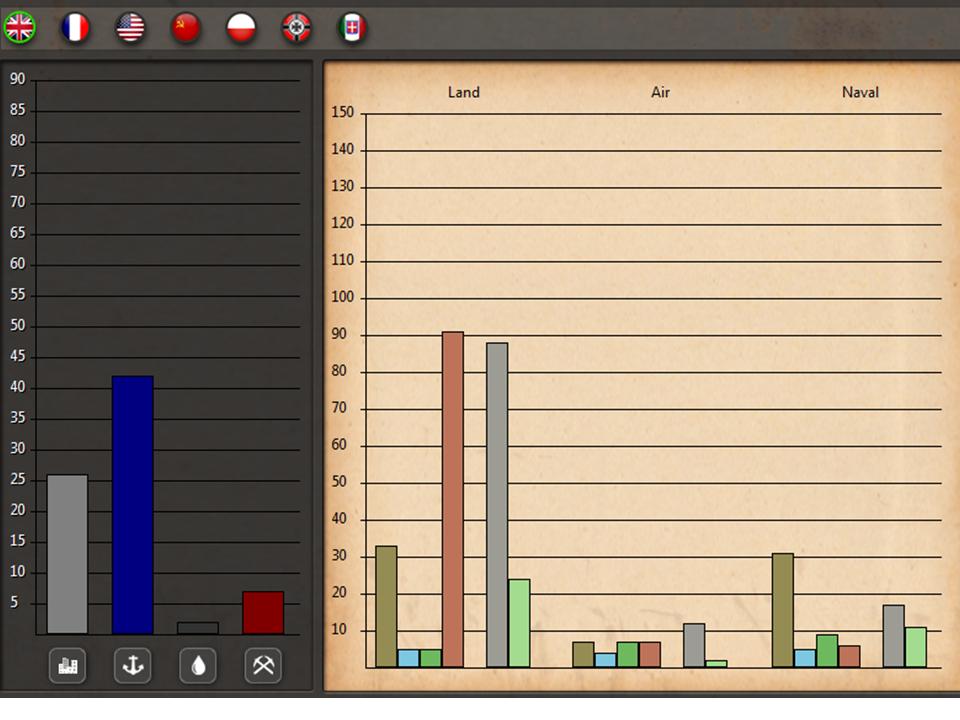Click the salmon bar under Naval
The height and width of the screenshot is (720, 960).
click(849, 656)
